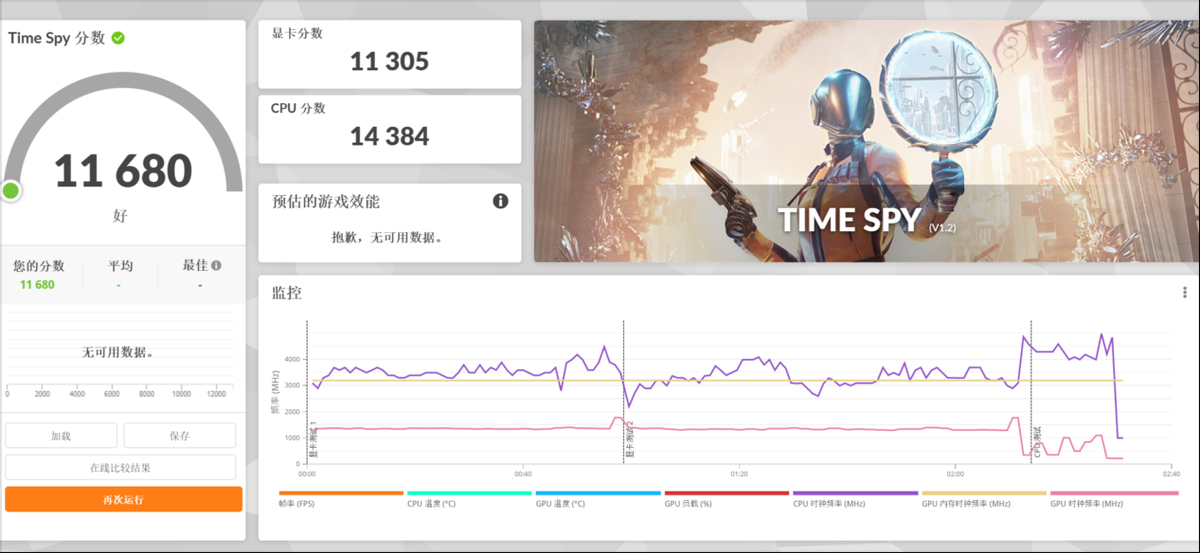The image size is (1200, 553).
Task: Toggle the CPU 温度 (°C) legend series
Action: (x=431, y=504)
